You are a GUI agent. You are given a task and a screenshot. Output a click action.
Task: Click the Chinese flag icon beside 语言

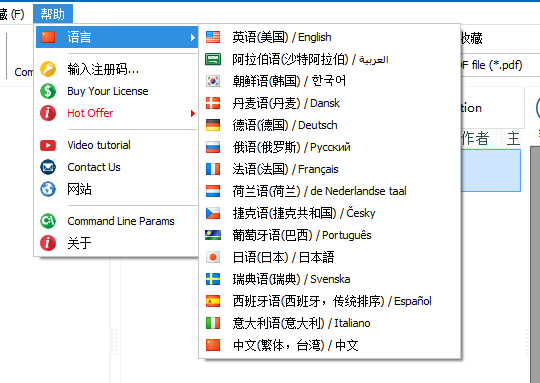pos(48,37)
